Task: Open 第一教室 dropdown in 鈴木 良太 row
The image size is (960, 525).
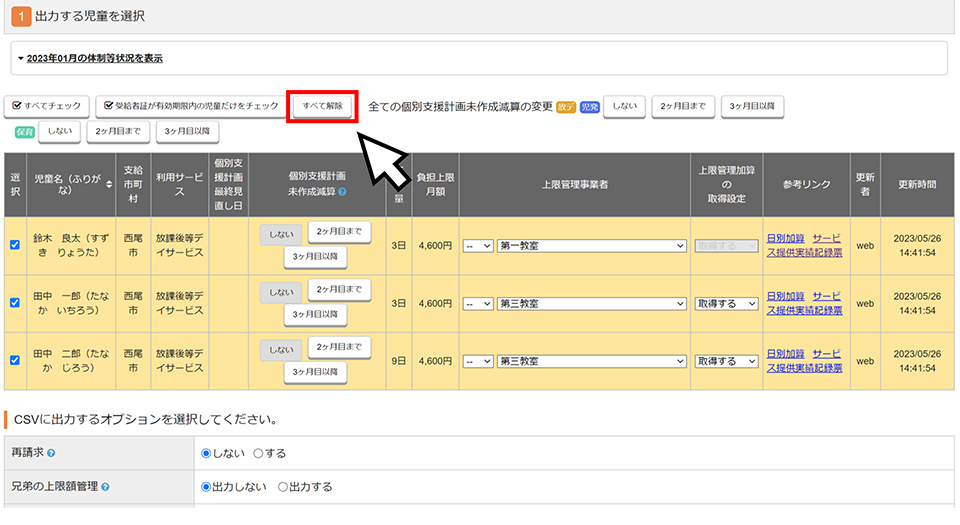Action: tap(591, 246)
